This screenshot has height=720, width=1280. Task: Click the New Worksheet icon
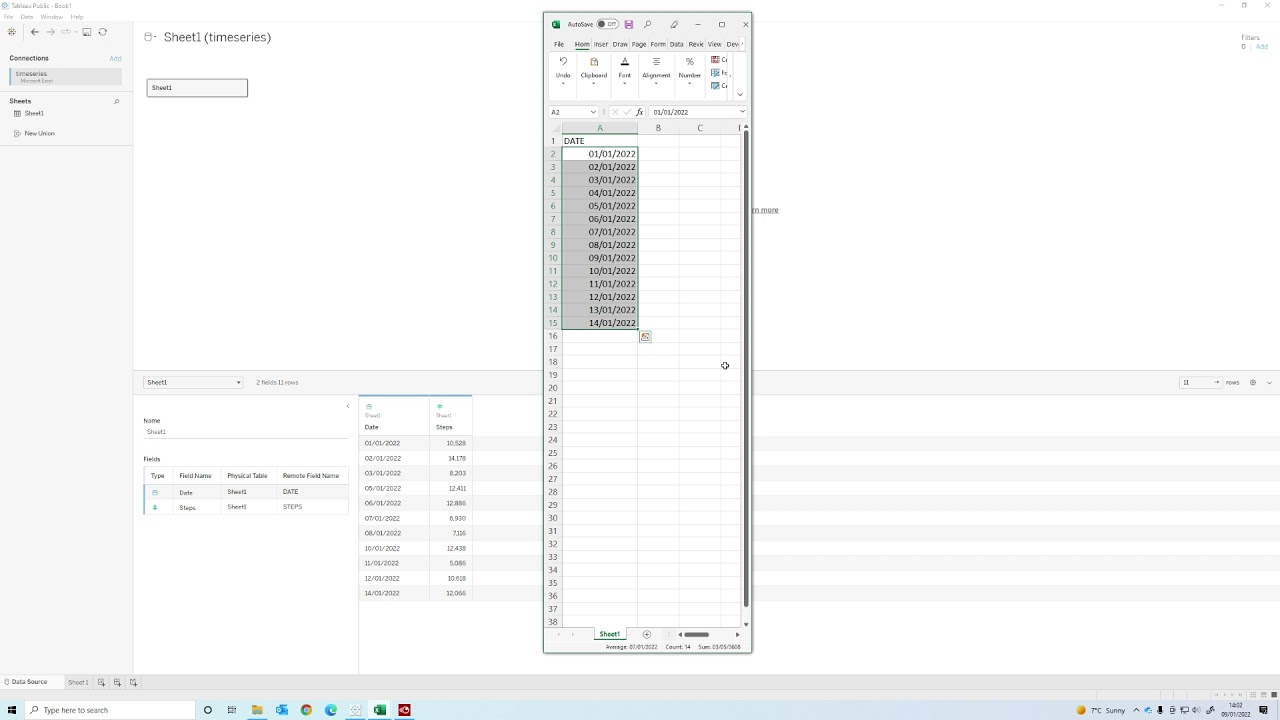click(101, 682)
